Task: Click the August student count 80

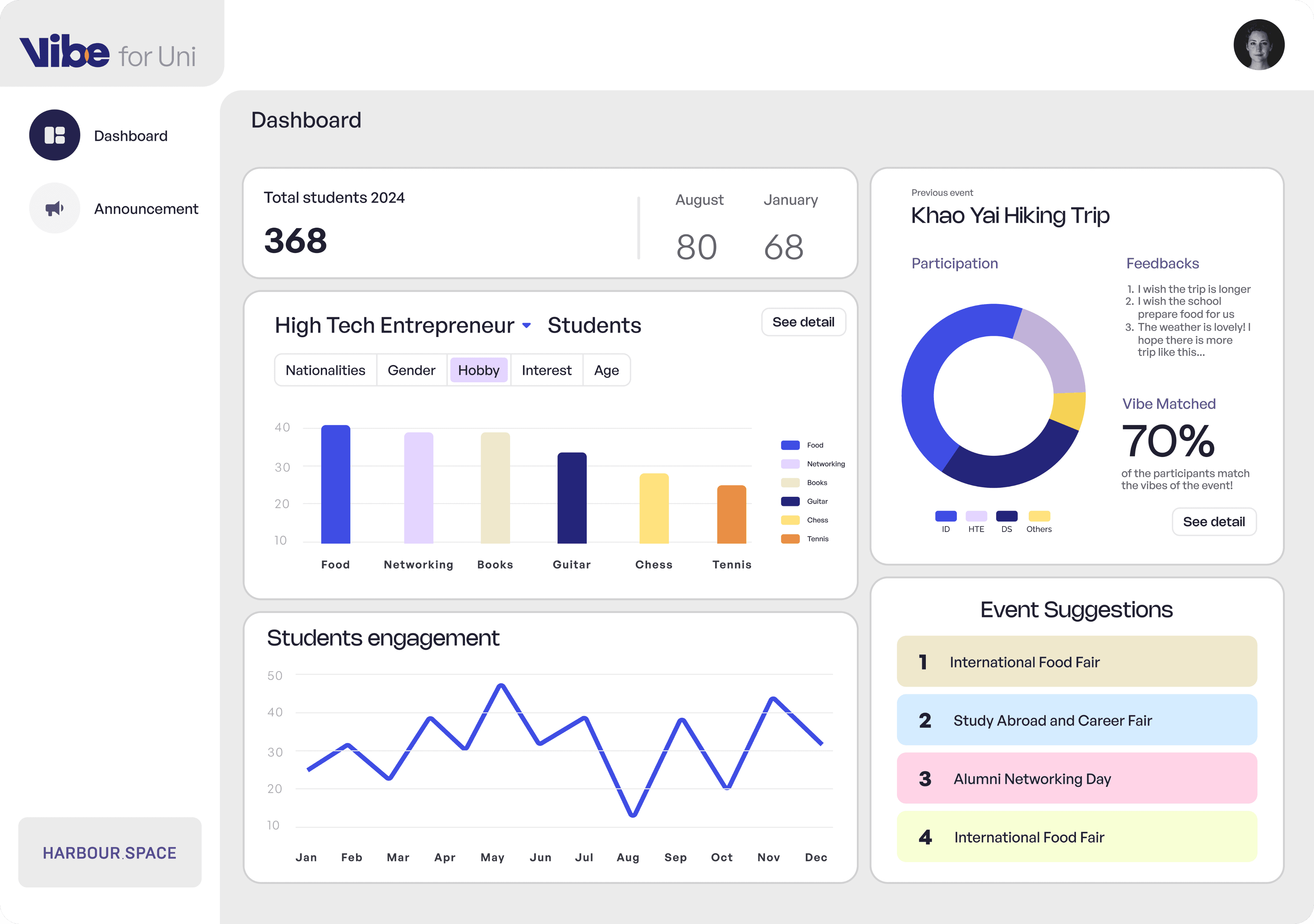Action: coord(696,247)
